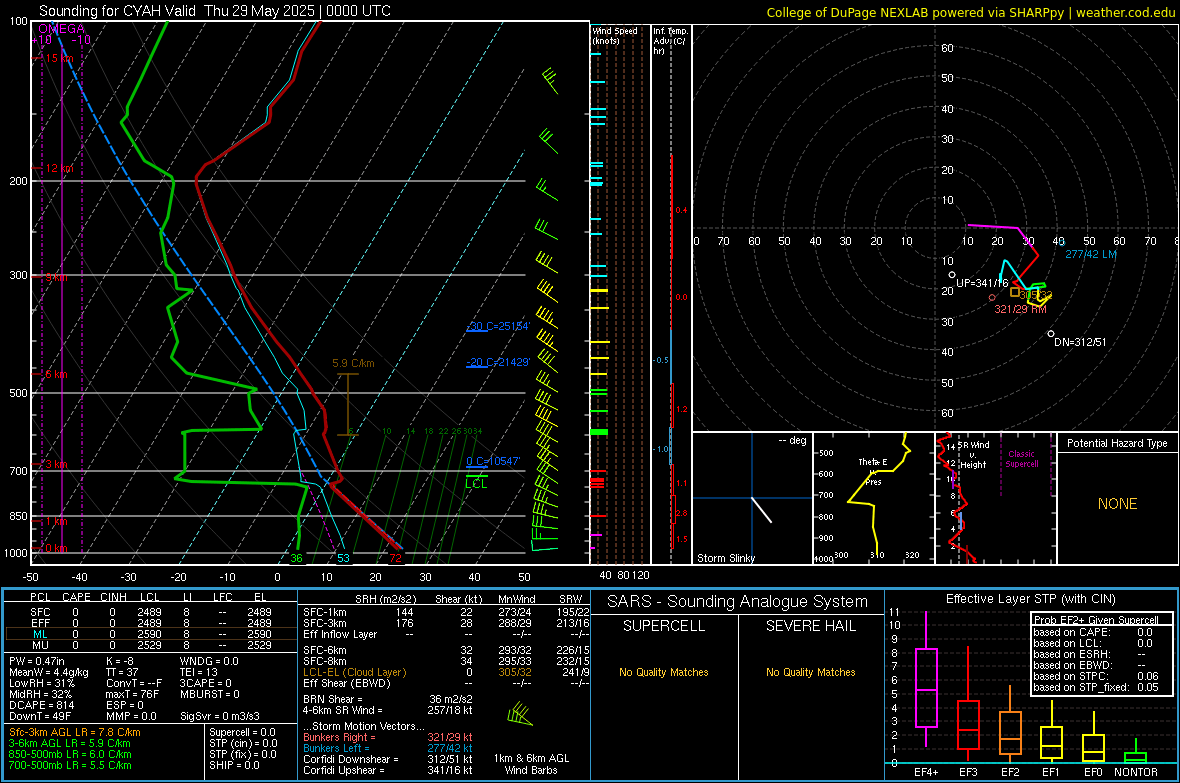Click the surface temperature value 72
This screenshot has width=1180, height=783.
[x=395, y=558]
